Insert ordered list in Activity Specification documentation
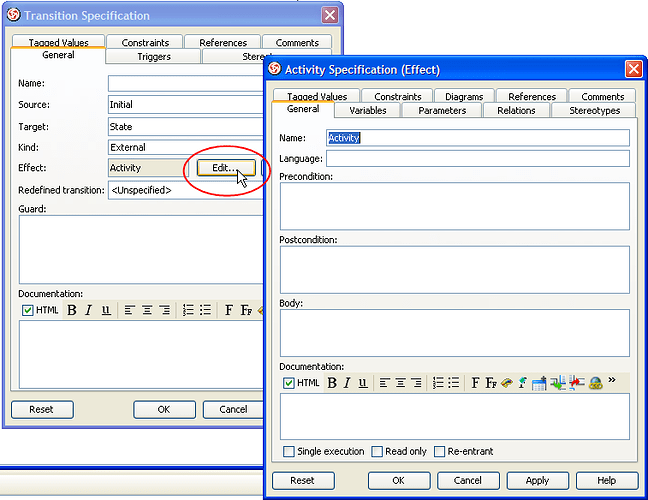The image size is (648, 500). coord(438,383)
